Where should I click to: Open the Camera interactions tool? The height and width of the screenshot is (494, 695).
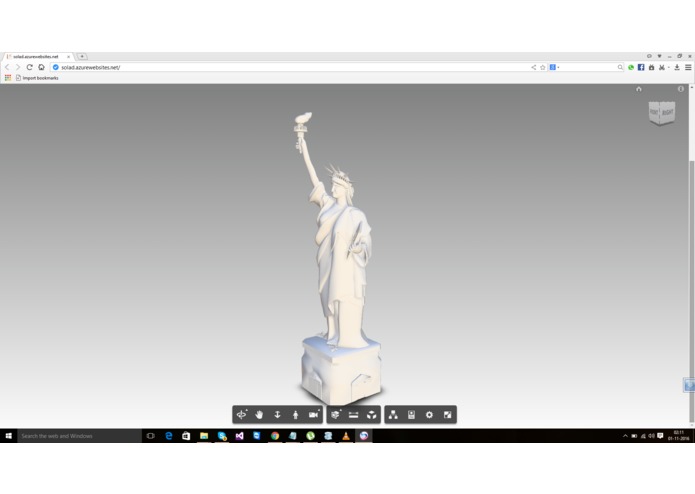click(x=314, y=415)
